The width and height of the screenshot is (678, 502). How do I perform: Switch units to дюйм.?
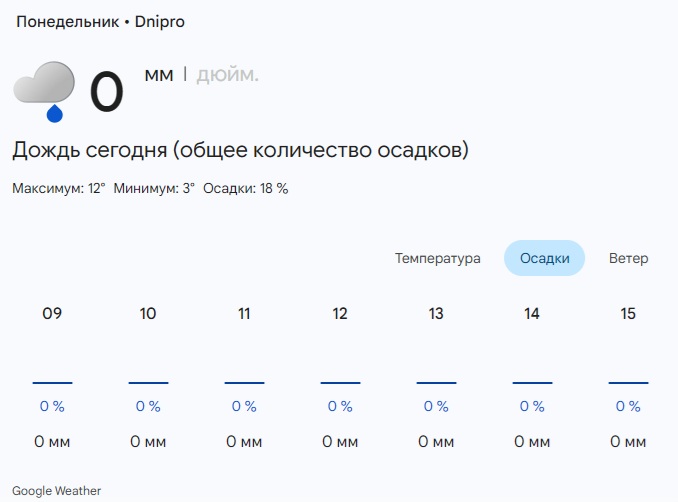(x=227, y=75)
